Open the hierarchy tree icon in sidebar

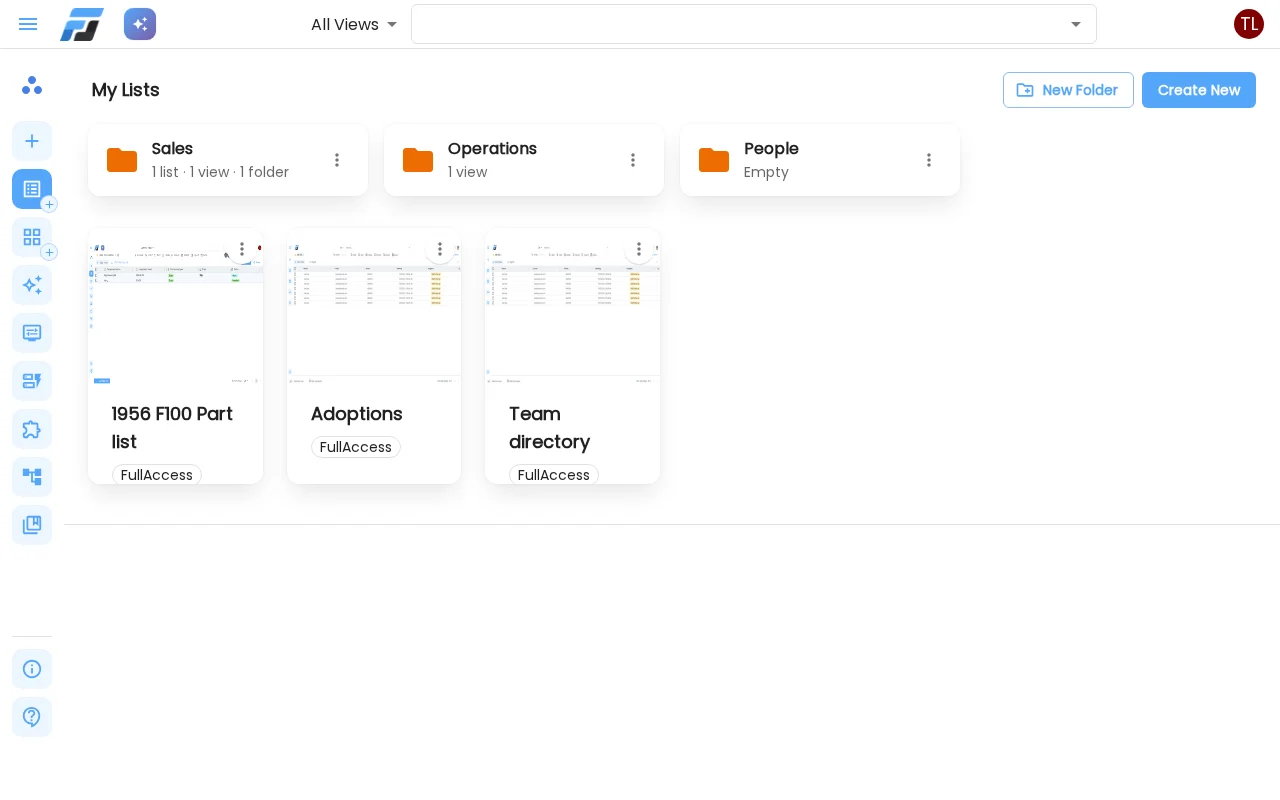[x=32, y=477]
